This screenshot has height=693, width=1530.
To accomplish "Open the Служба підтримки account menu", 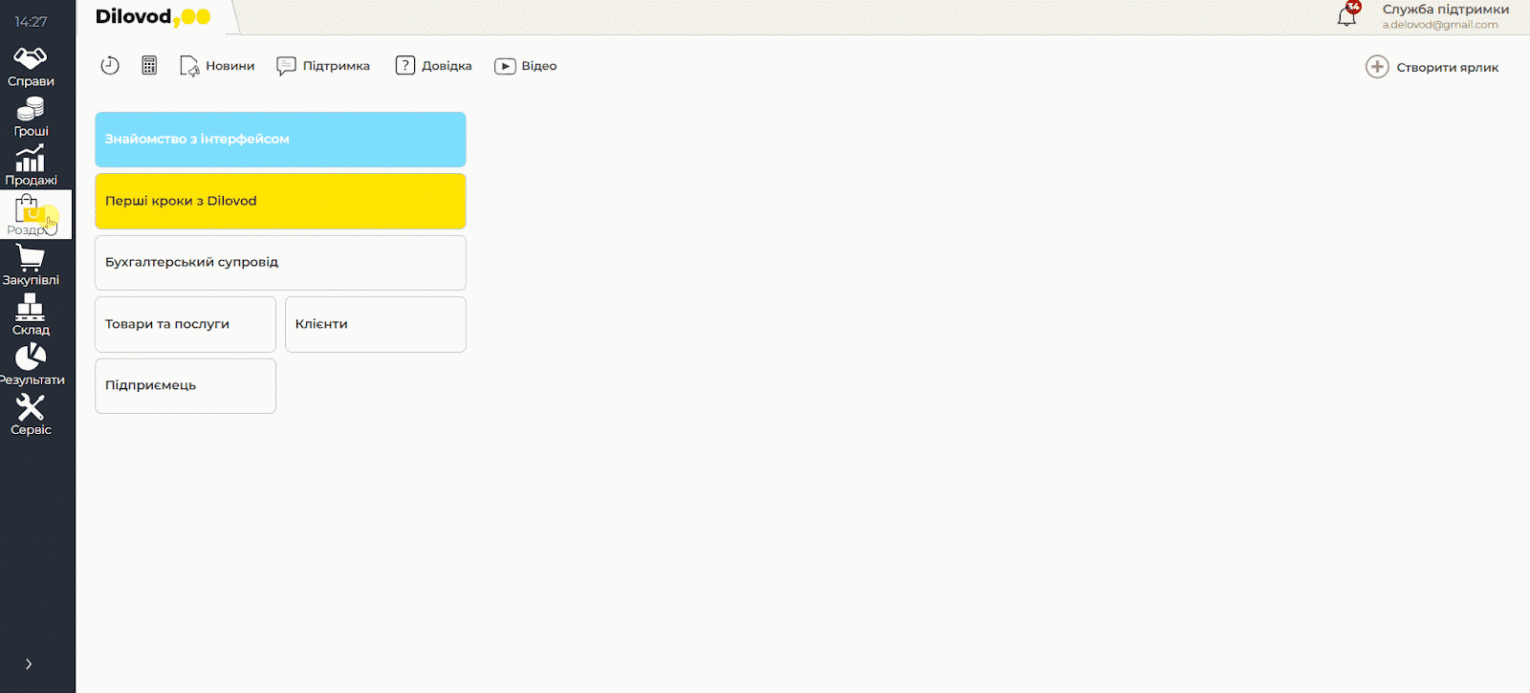I will point(1444,16).
